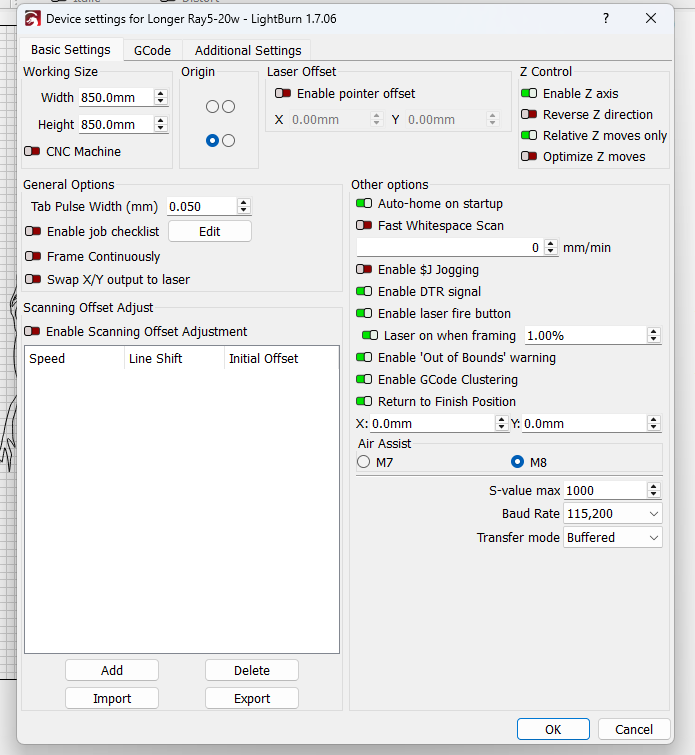This screenshot has width=695, height=755.
Task: Toggle Relative Z moves only
Action: (529, 135)
